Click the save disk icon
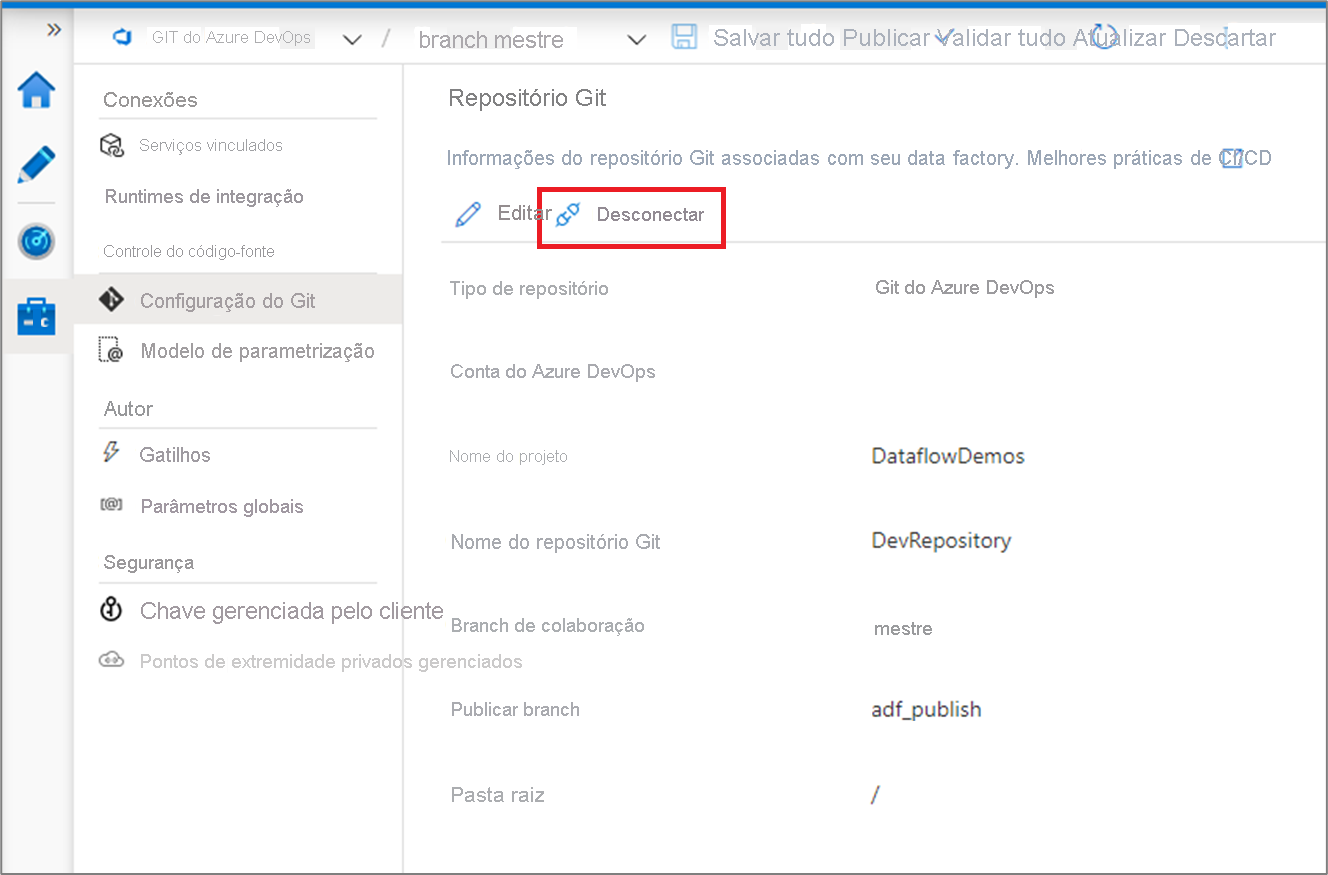This screenshot has width=1328, height=875. click(684, 38)
